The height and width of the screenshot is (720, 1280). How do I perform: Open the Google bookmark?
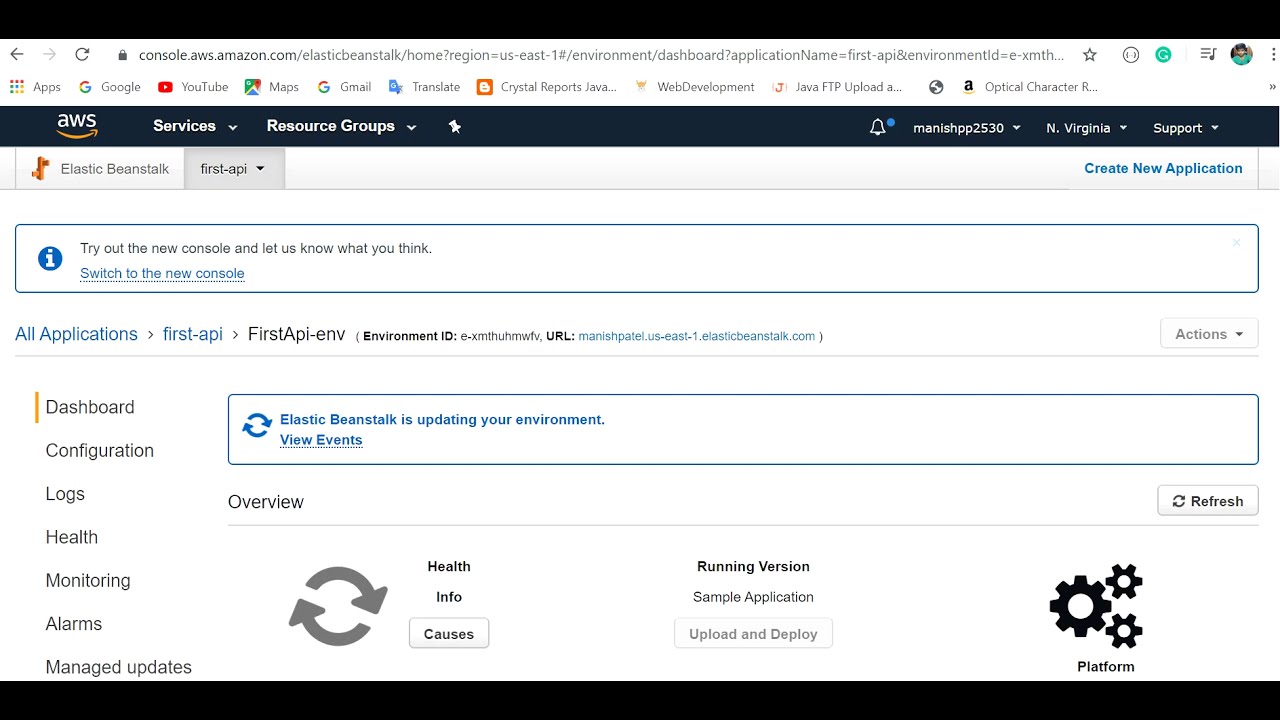coord(110,87)
